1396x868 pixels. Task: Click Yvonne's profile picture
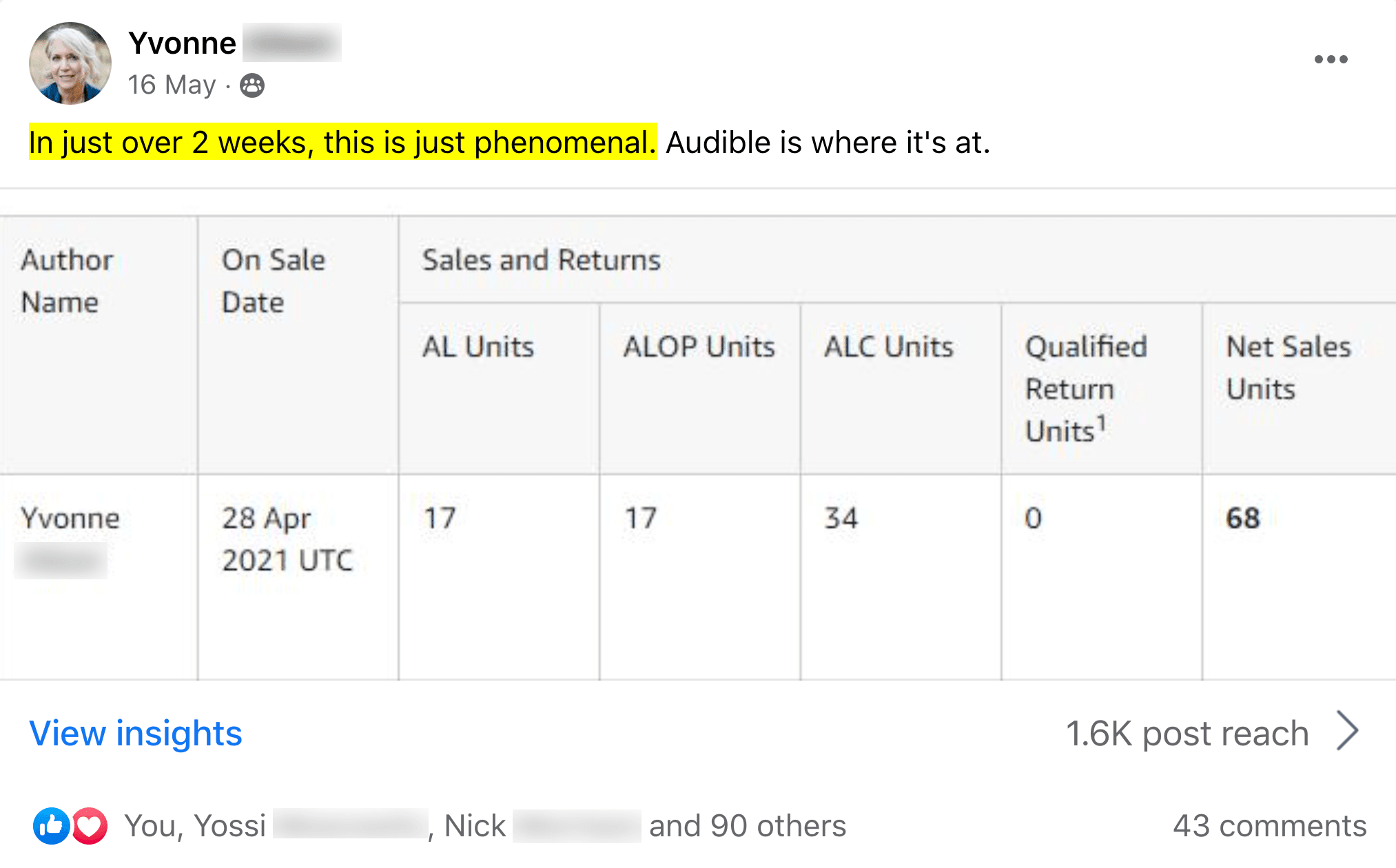[x=70, y=63]
